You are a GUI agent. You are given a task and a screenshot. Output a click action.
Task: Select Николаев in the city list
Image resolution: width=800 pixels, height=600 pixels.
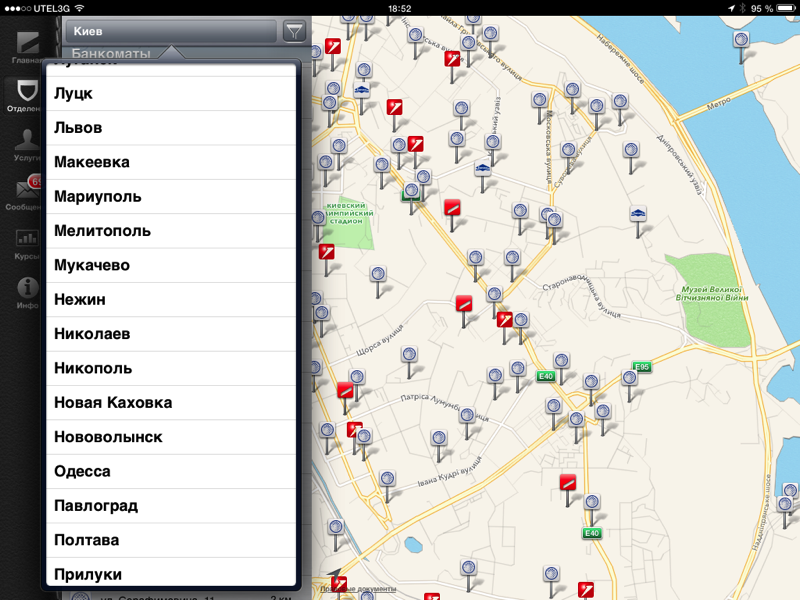[171, 334]
